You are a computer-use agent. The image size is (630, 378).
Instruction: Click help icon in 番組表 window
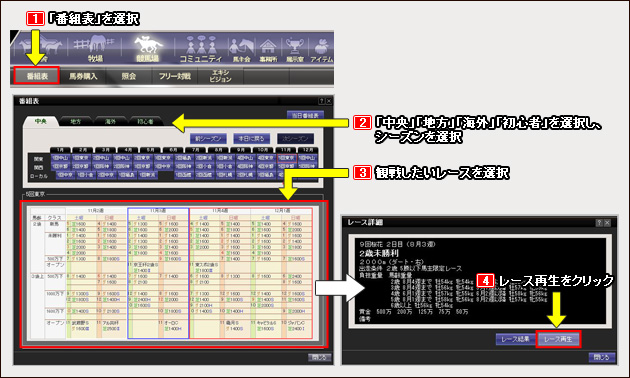tap(321, 101)
